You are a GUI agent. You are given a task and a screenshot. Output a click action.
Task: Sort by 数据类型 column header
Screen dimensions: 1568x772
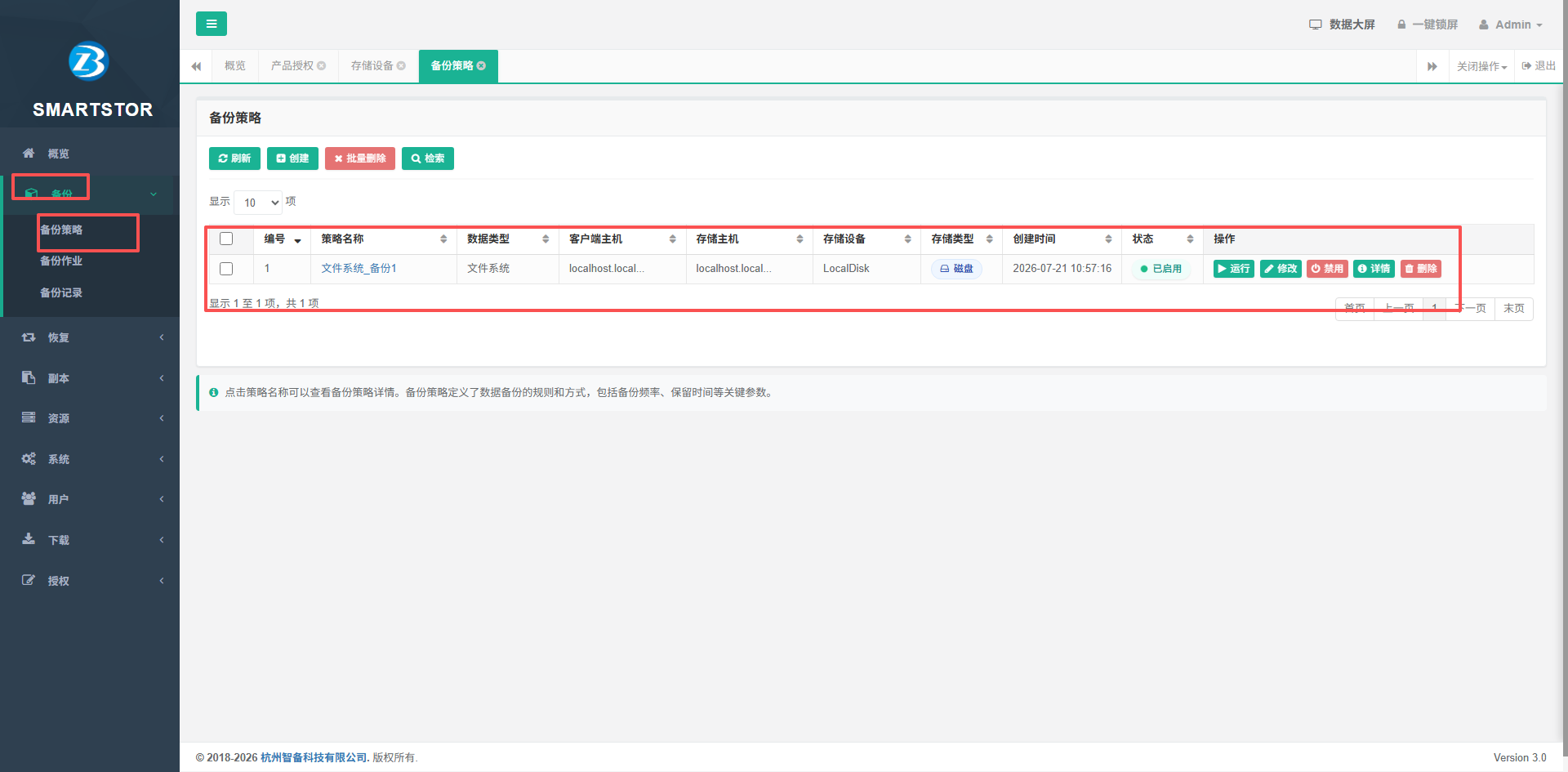(507, 239)
